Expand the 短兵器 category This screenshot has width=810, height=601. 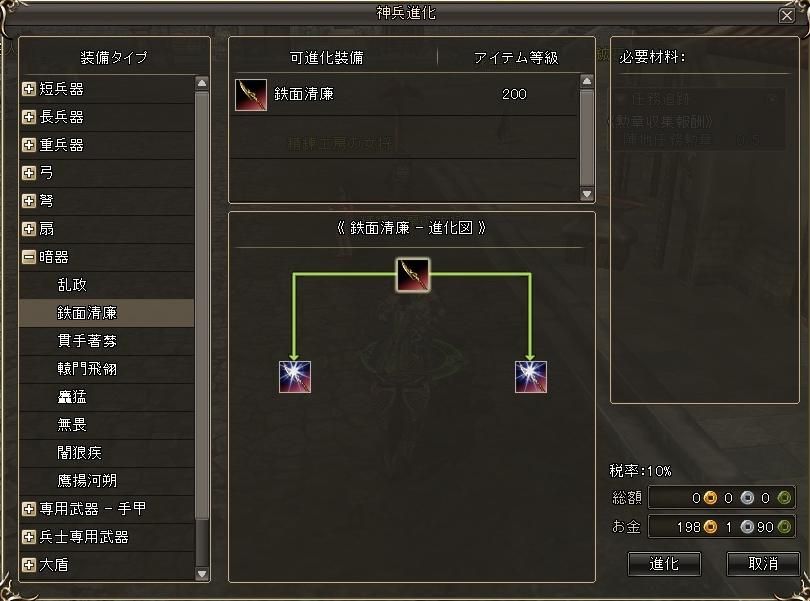point(29,89)
